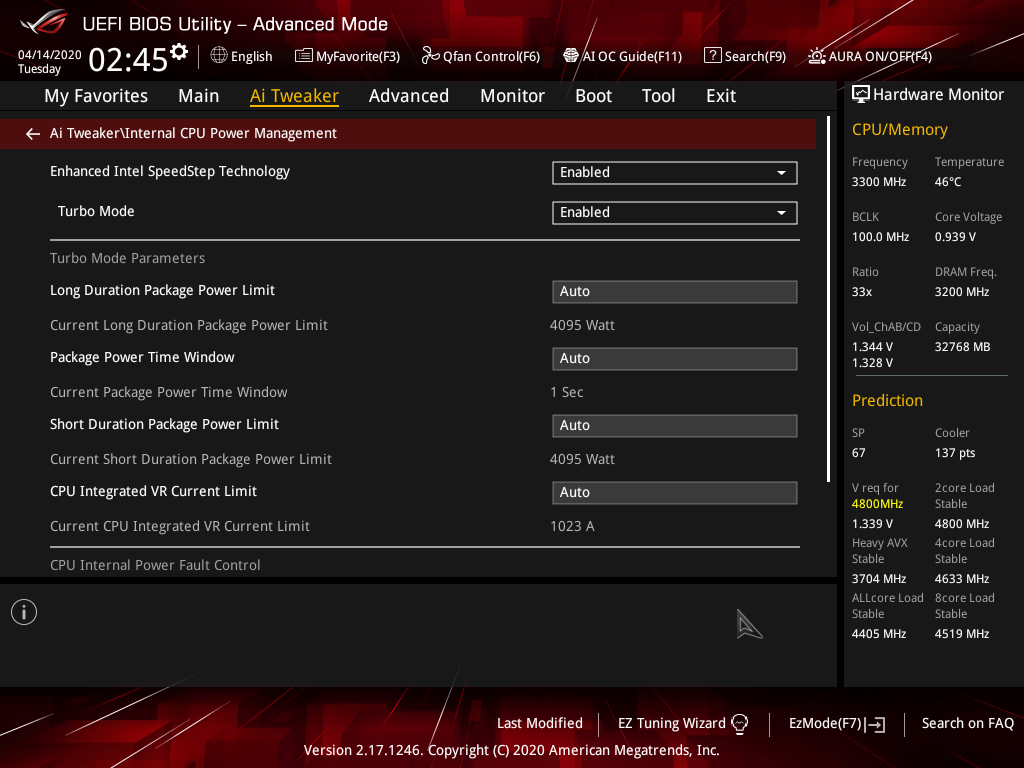Click Long Duration Package Power Limit field
1024x768 pixels.
click(x=675, y=292)
